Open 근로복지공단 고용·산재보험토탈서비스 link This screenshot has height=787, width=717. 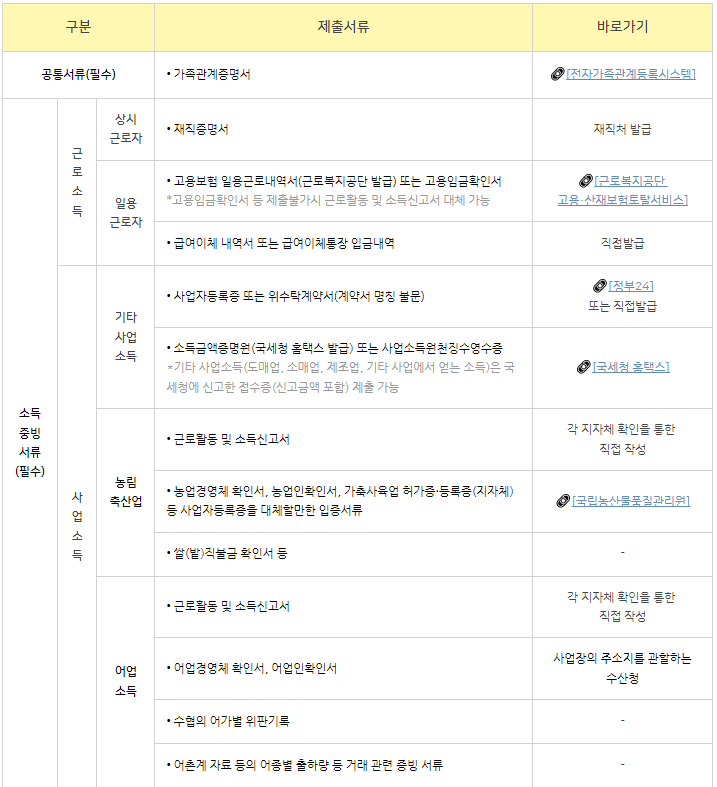pyautogui.click(x=623, y=190)
